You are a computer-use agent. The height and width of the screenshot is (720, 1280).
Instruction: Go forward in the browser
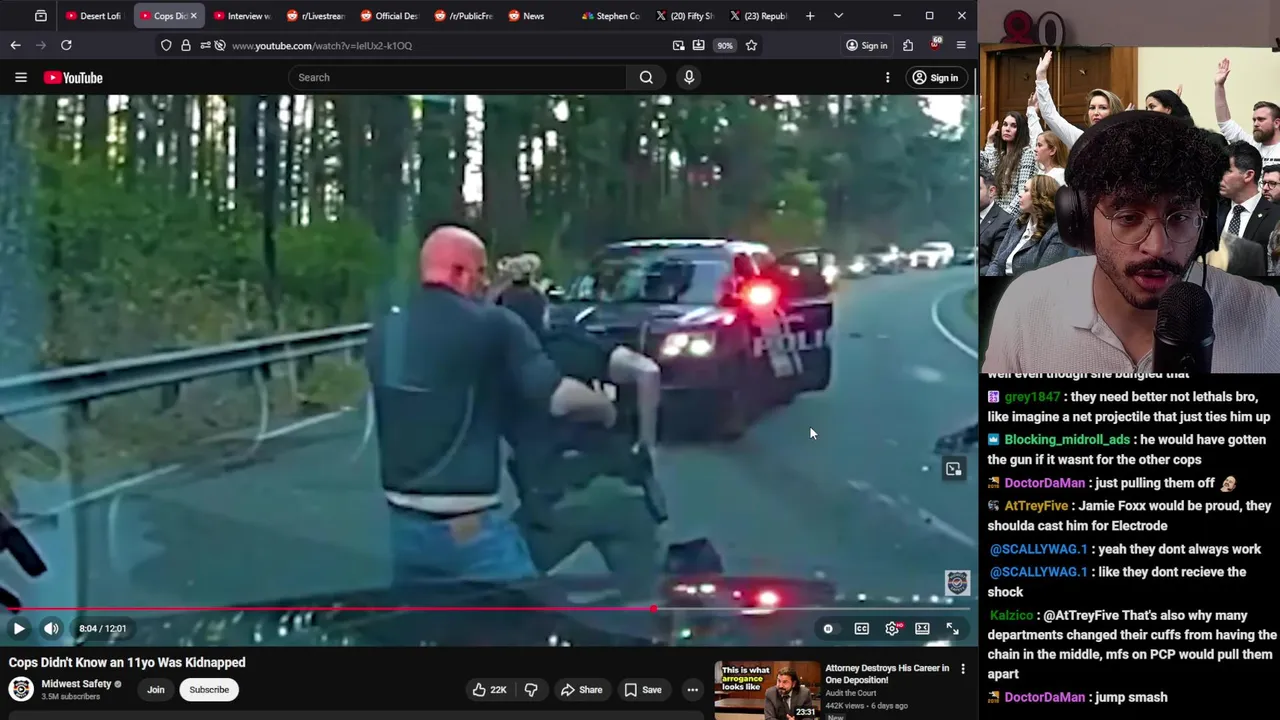pyautogui.click(x=41, y=45)
